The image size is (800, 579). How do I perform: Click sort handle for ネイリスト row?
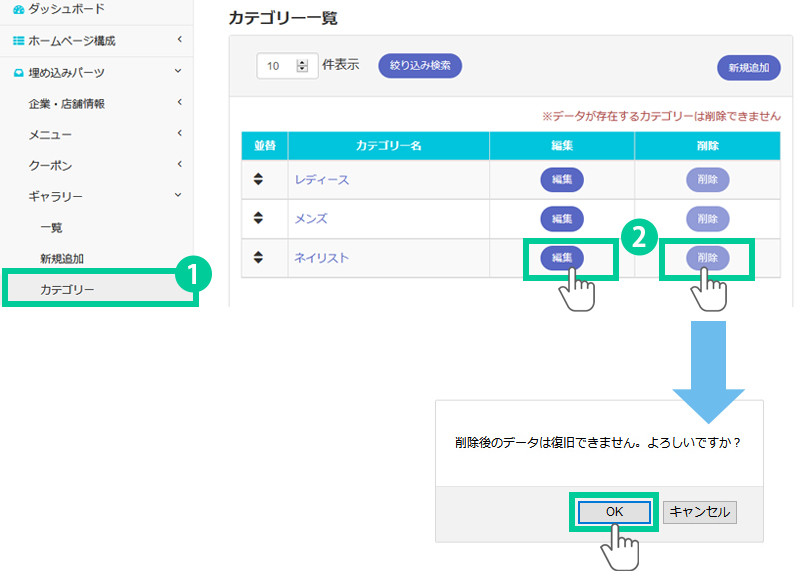tap(258, 257)
